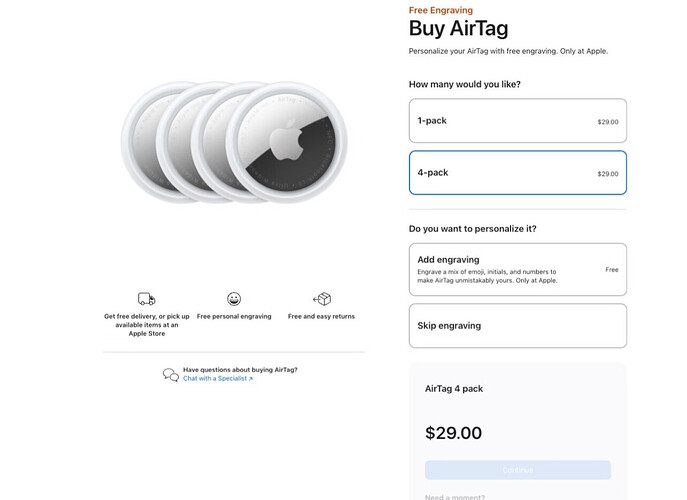Click the chat bubbles icon
Image resolution: width=687 pixels, height=500 pixels.
point(170,375)
